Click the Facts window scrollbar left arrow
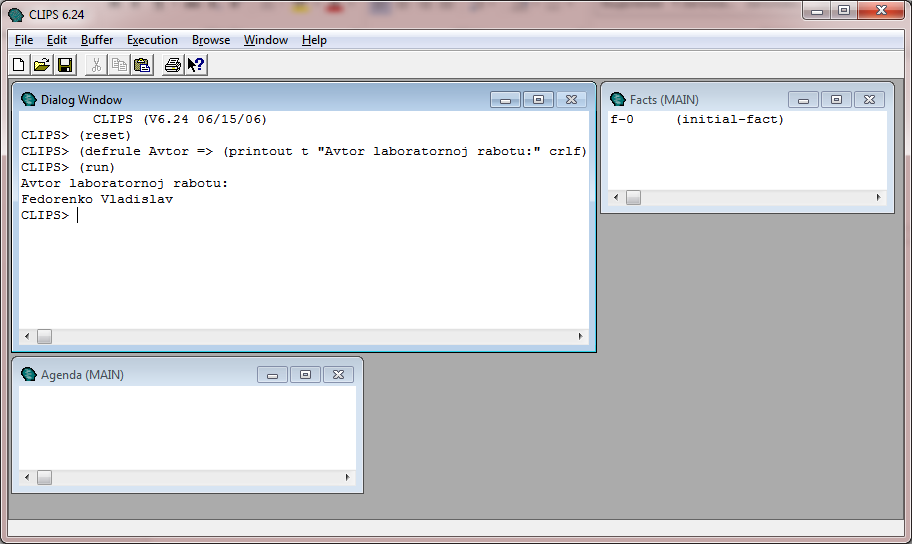Screen dimensions: 912x544 point(616,197)
